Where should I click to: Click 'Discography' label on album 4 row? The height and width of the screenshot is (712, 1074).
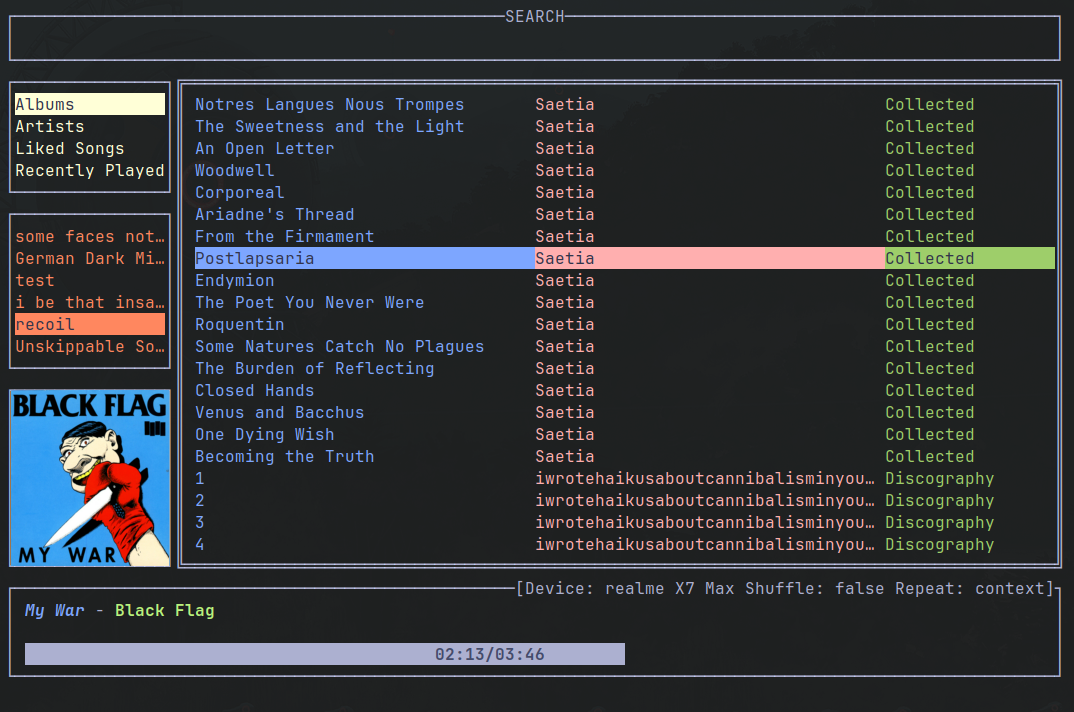(939, 545)
